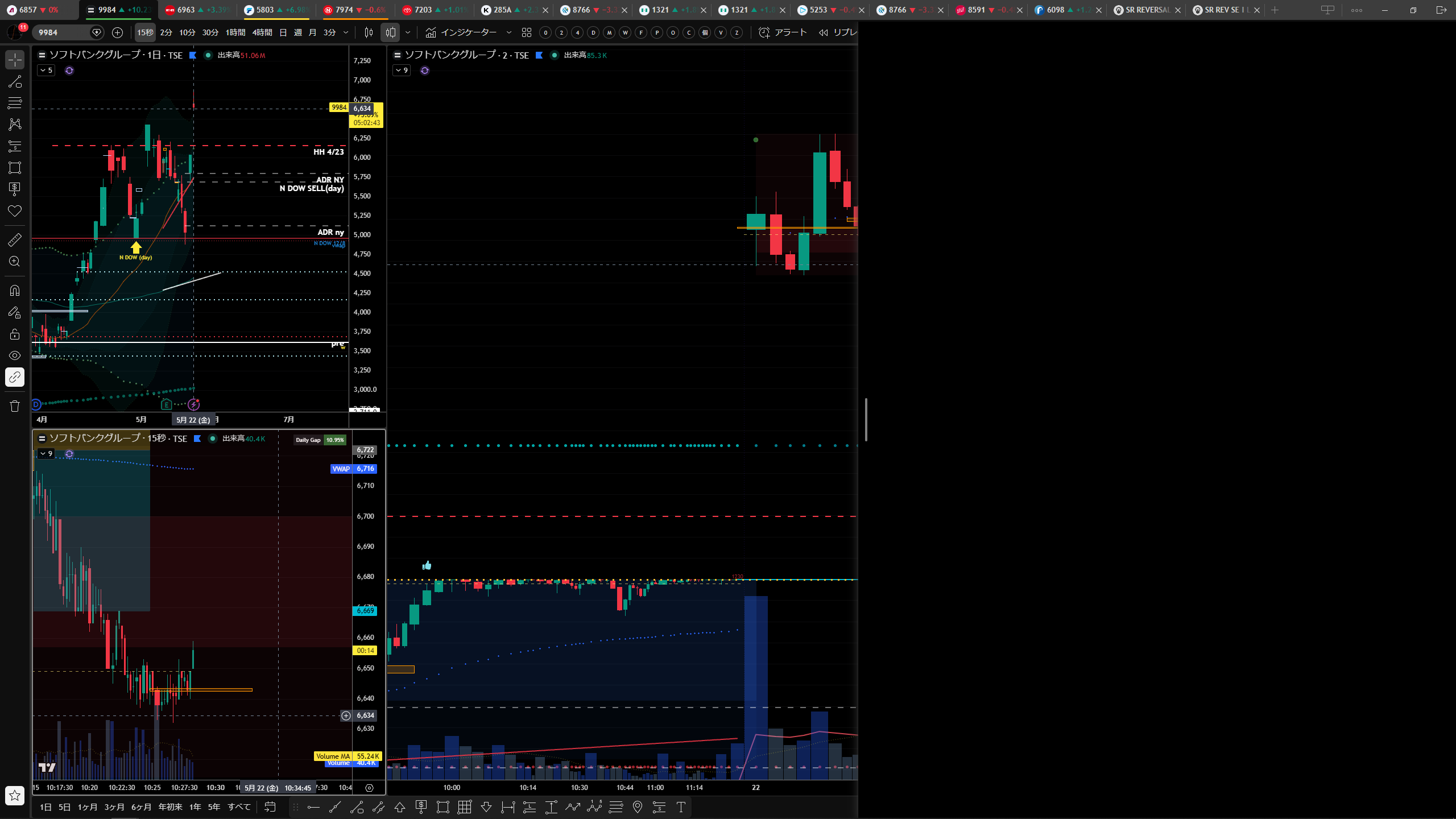
Task: Toggle hide all drawings eye icon
Action: click(15, 355)
